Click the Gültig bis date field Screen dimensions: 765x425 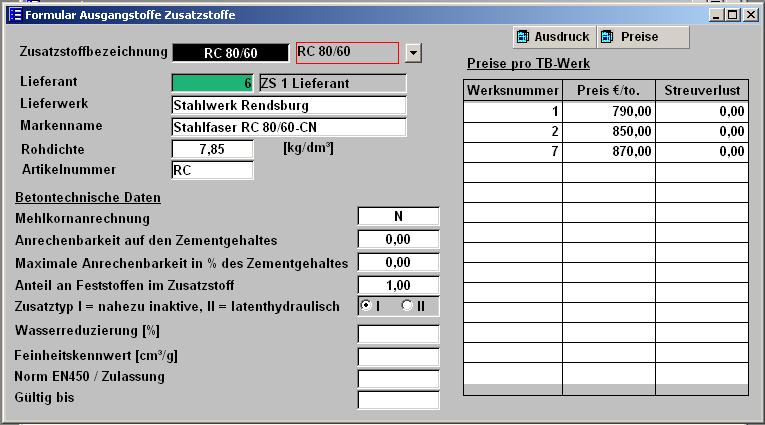pos(398,400)
